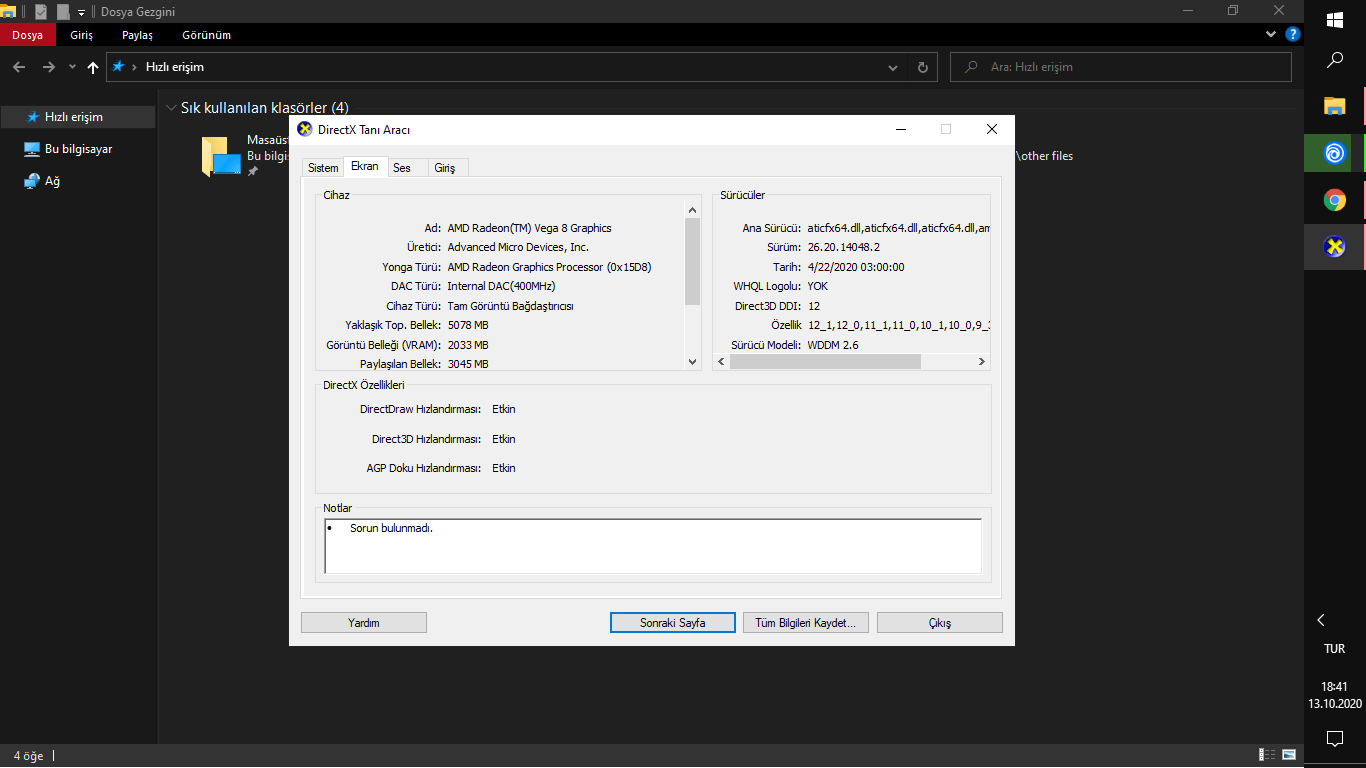Click the text Advanced Micro Devices, Inc.

click(x=518, y=247)
